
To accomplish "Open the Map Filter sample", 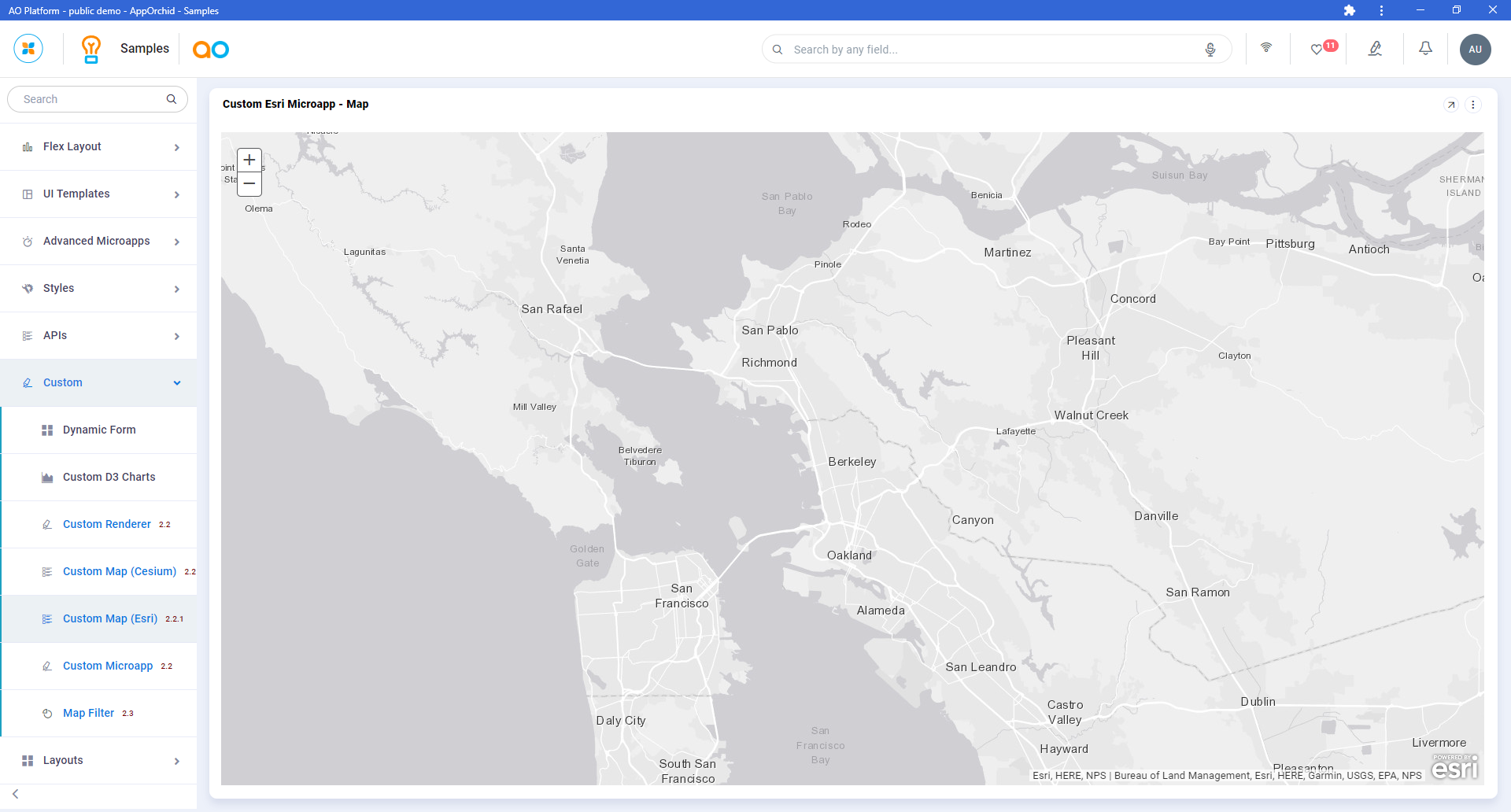I will [88, 714].
